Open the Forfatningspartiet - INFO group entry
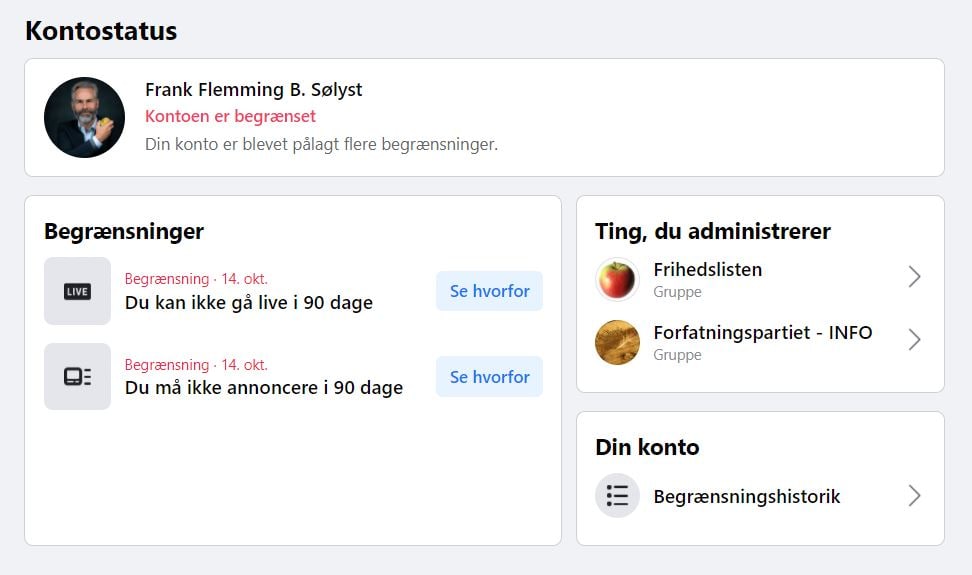This screenshot has width=972, height=575. (x=761, y=343)
